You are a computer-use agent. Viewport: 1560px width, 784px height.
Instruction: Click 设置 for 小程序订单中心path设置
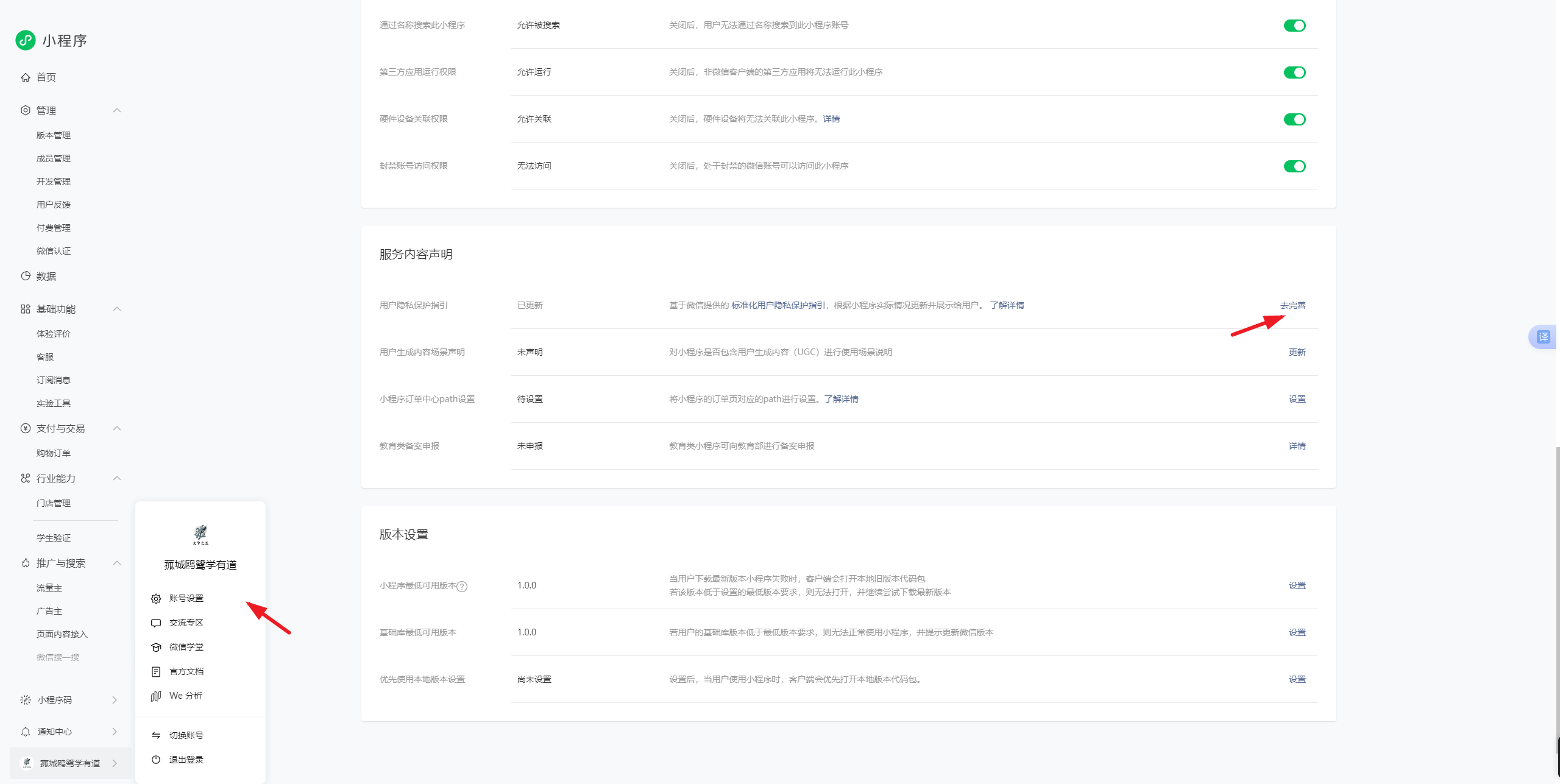point(1297,399)
